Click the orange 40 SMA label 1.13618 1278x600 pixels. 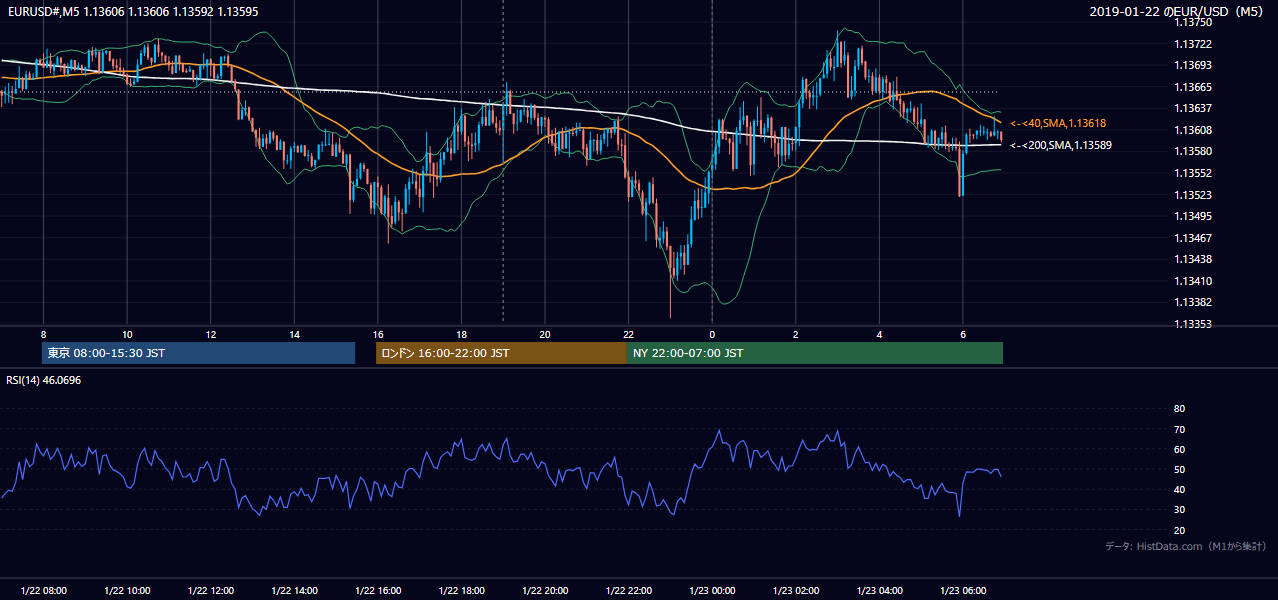[x=1058, y=123]
